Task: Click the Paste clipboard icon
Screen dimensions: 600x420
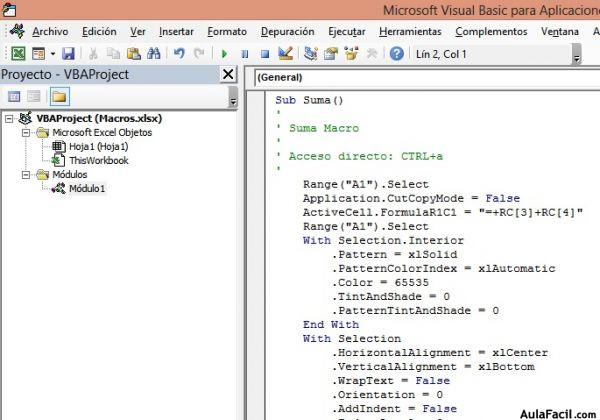Action: [x=134, y=54]
